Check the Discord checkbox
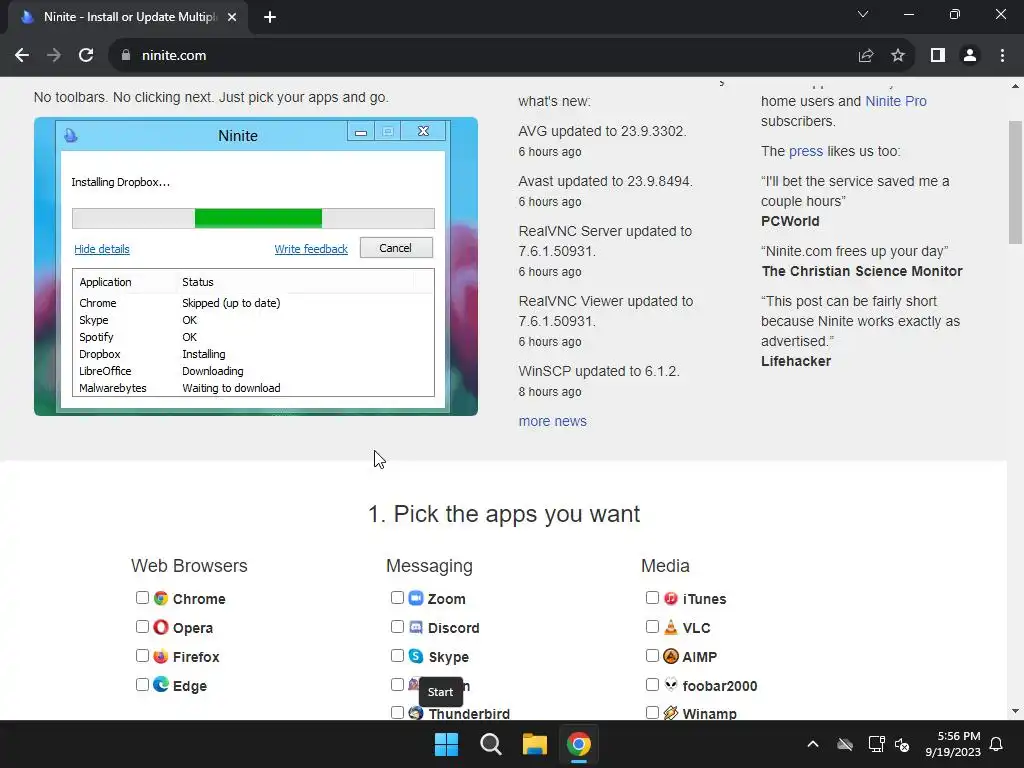 tap(397, 626)
